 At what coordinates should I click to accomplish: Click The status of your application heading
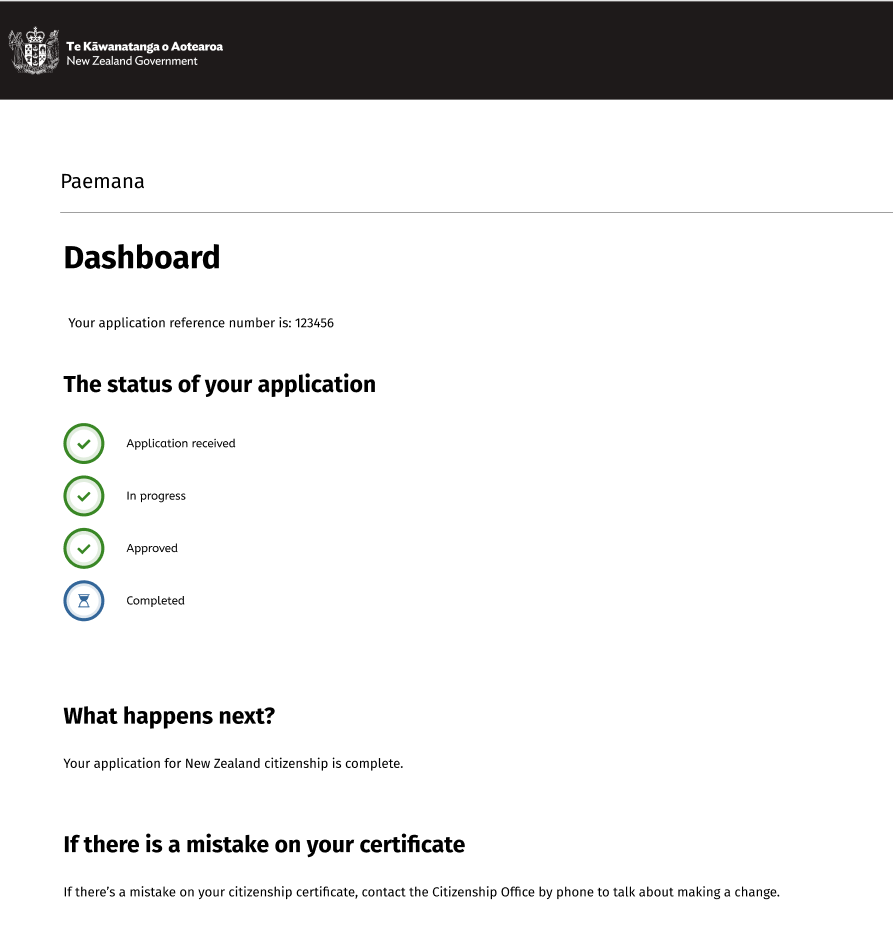[x=219, y=385]
